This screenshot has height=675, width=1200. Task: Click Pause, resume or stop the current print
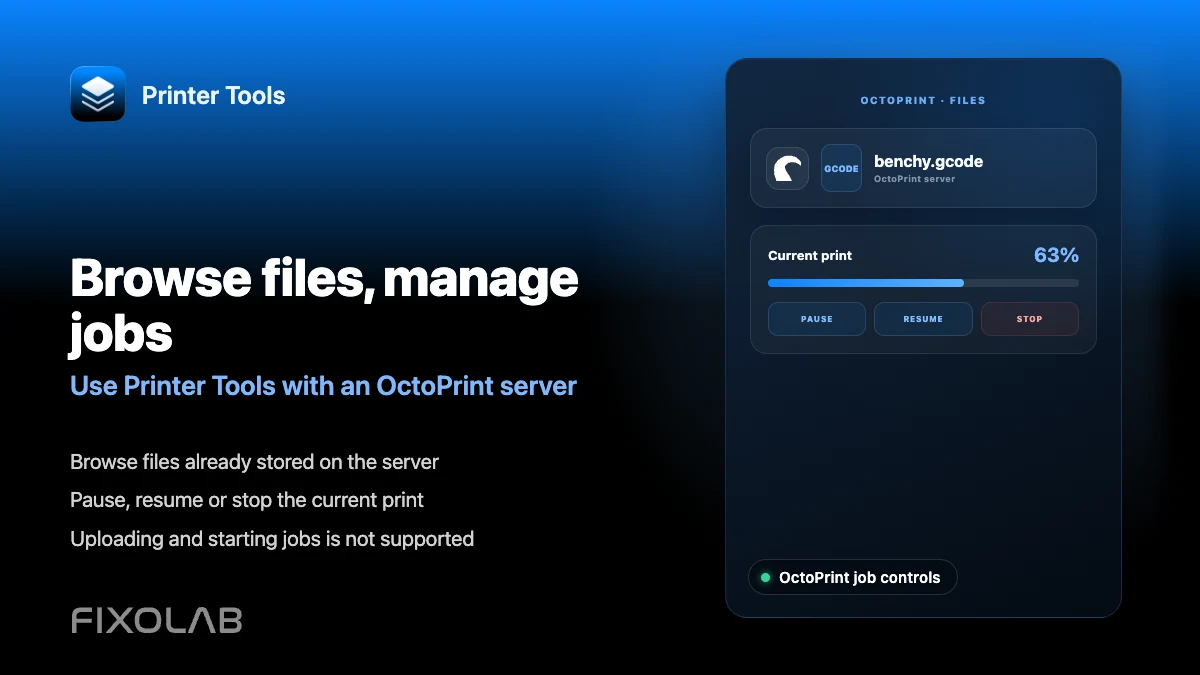coord(247,500)
